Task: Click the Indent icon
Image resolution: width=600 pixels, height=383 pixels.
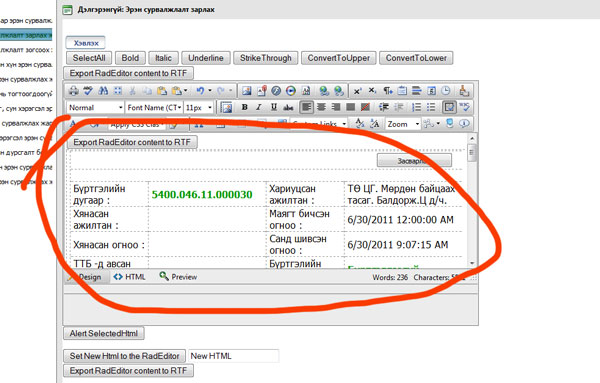Action: coord(383,108)
